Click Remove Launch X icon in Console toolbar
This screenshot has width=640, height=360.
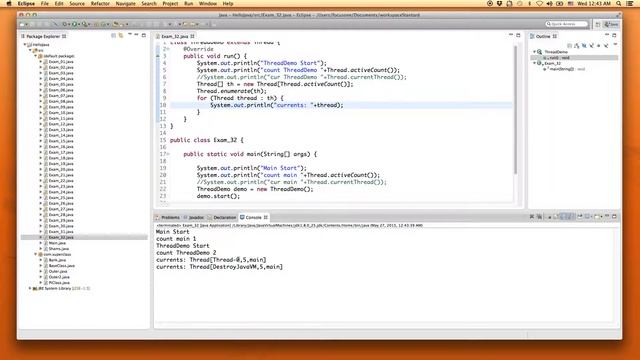pos(531,217)
